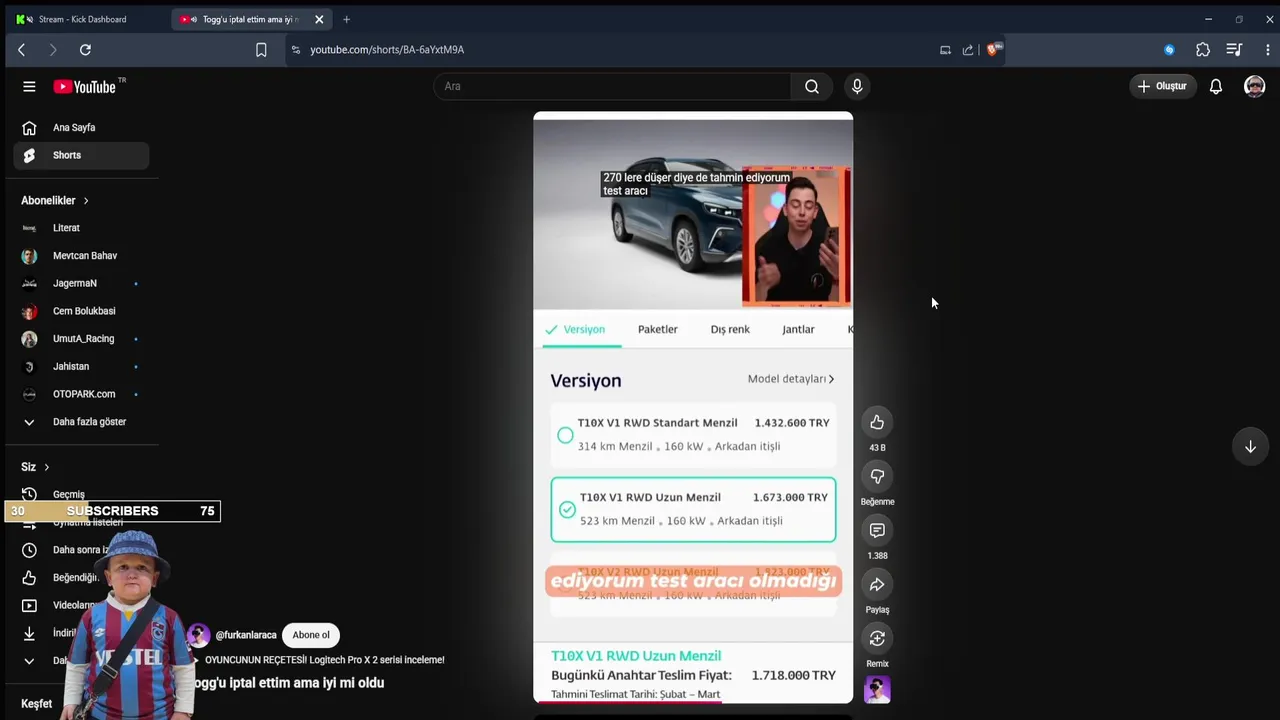Open downloads arrow icon in sidebar
The width and height of the screenshot is (1280, 720).
tap(29, 633)
